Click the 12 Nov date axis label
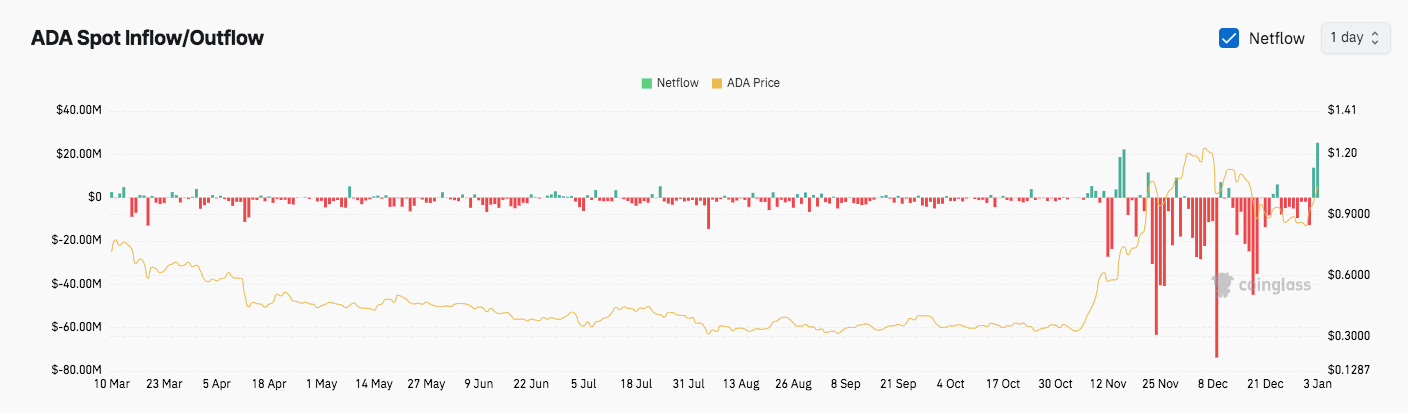Viewport: 1408px width, 413px height. pyautogui.click(x=1108, y=383)
